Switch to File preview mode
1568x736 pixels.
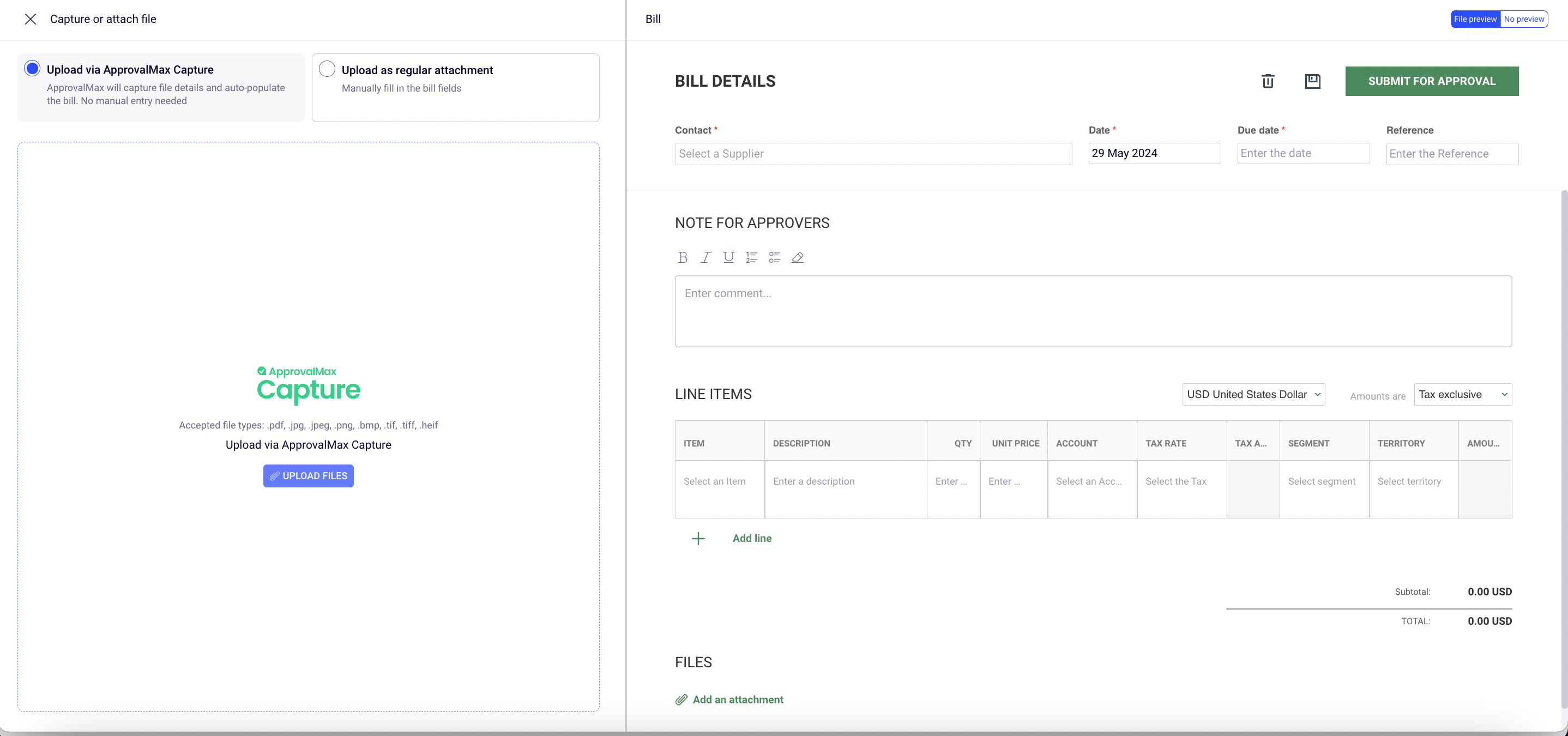click(1475, 19)
